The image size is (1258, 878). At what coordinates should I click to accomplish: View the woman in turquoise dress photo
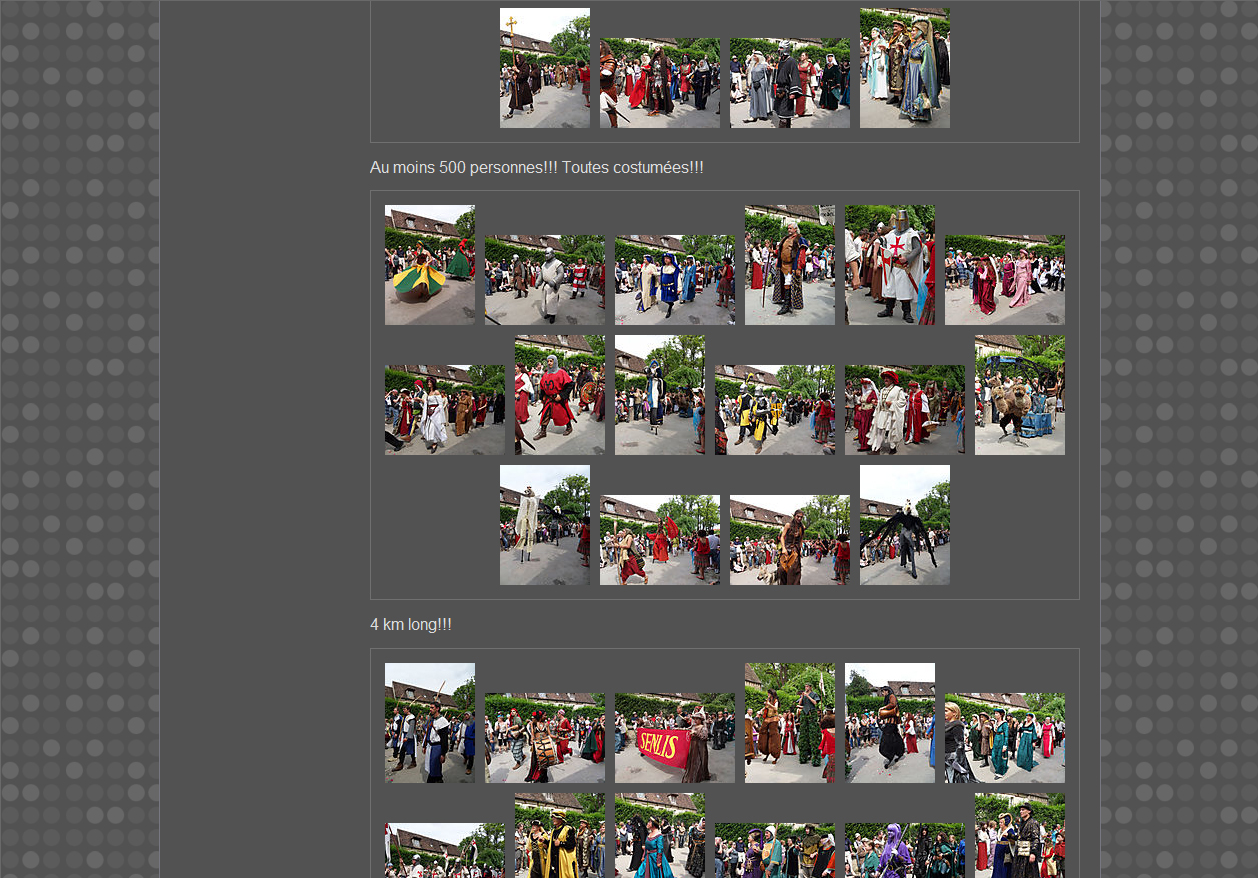(659, 836)
